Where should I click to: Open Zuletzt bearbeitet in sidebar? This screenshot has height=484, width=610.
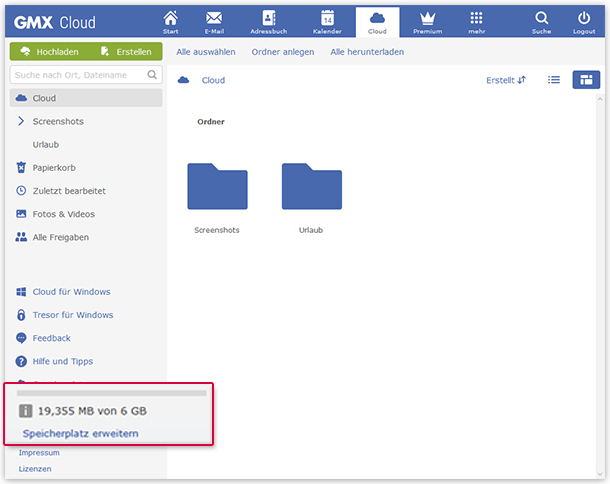point(69,191)
